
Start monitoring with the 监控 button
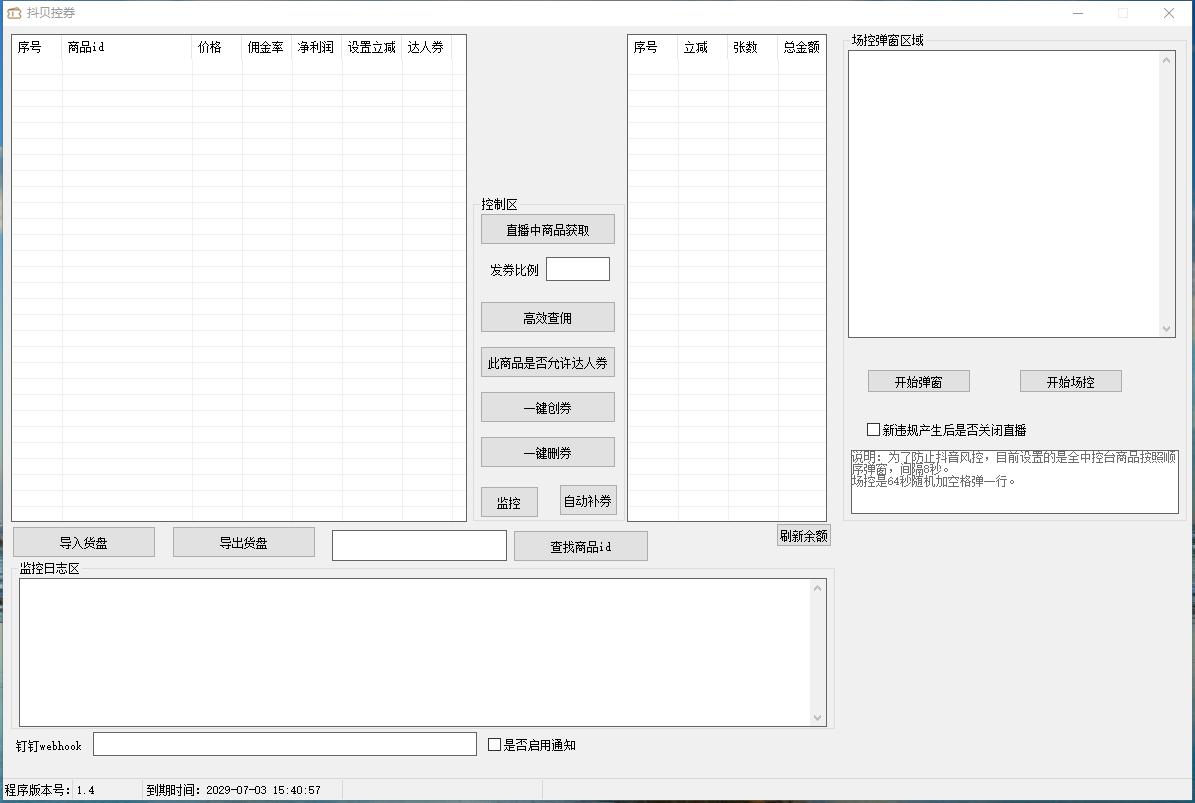[509, 502]
